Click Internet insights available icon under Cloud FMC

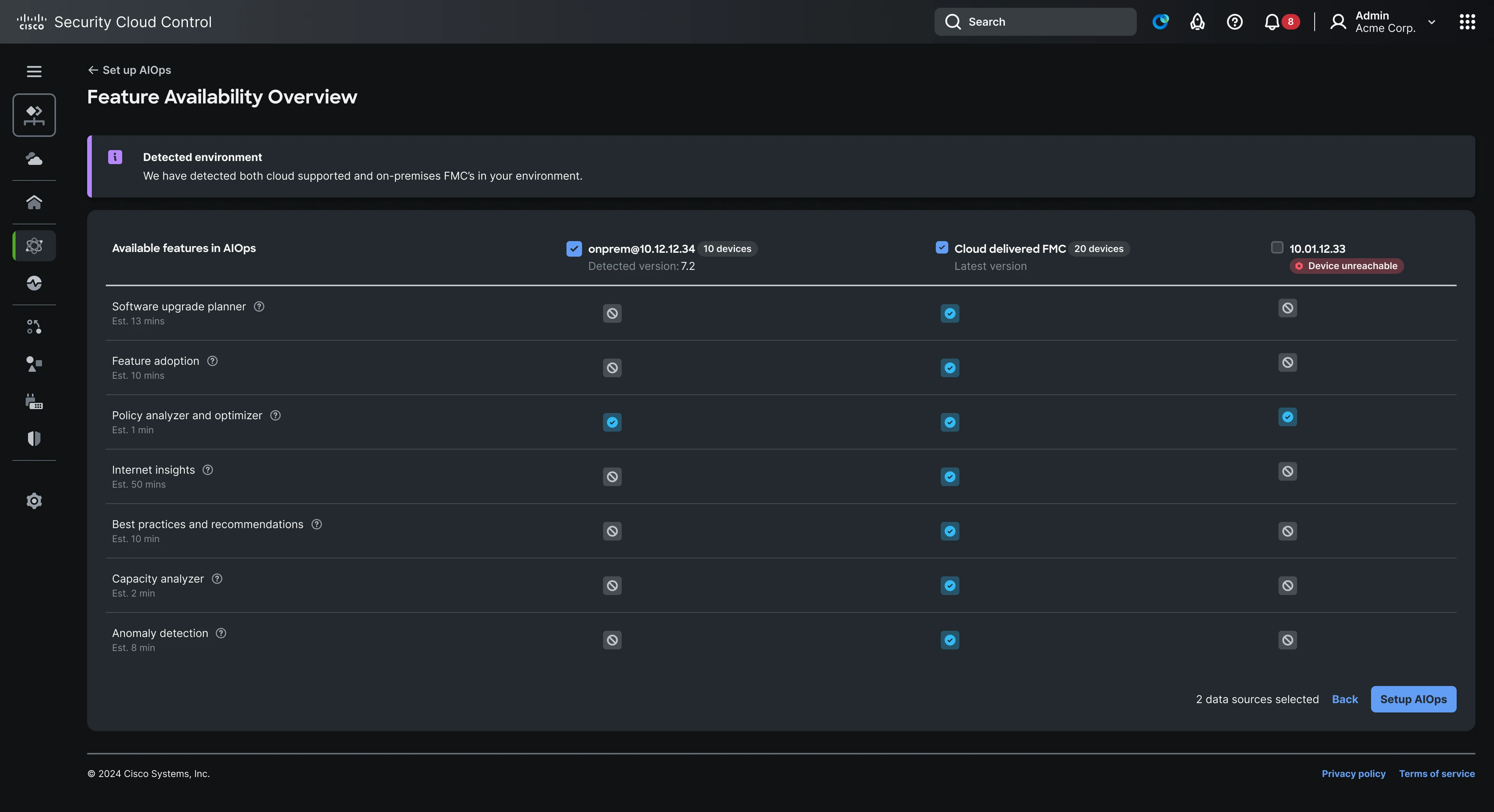949,477
